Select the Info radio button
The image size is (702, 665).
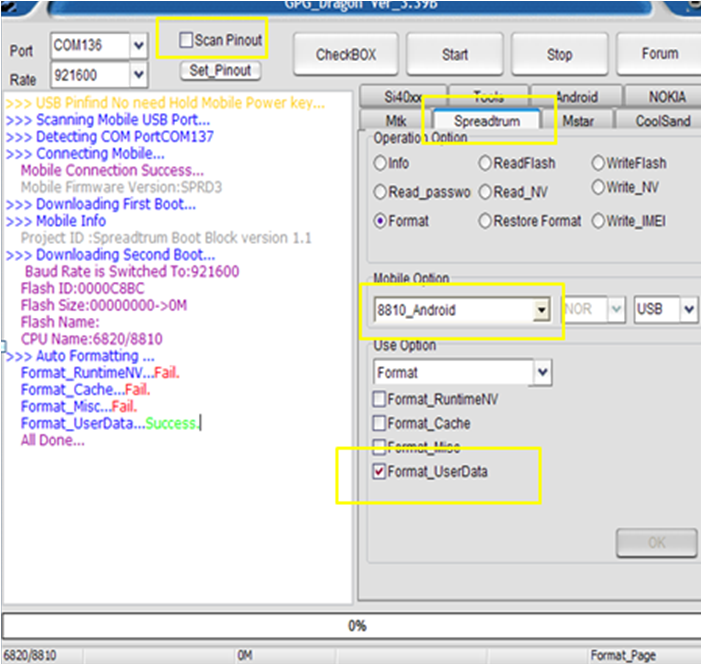click(x=380, y=163)
